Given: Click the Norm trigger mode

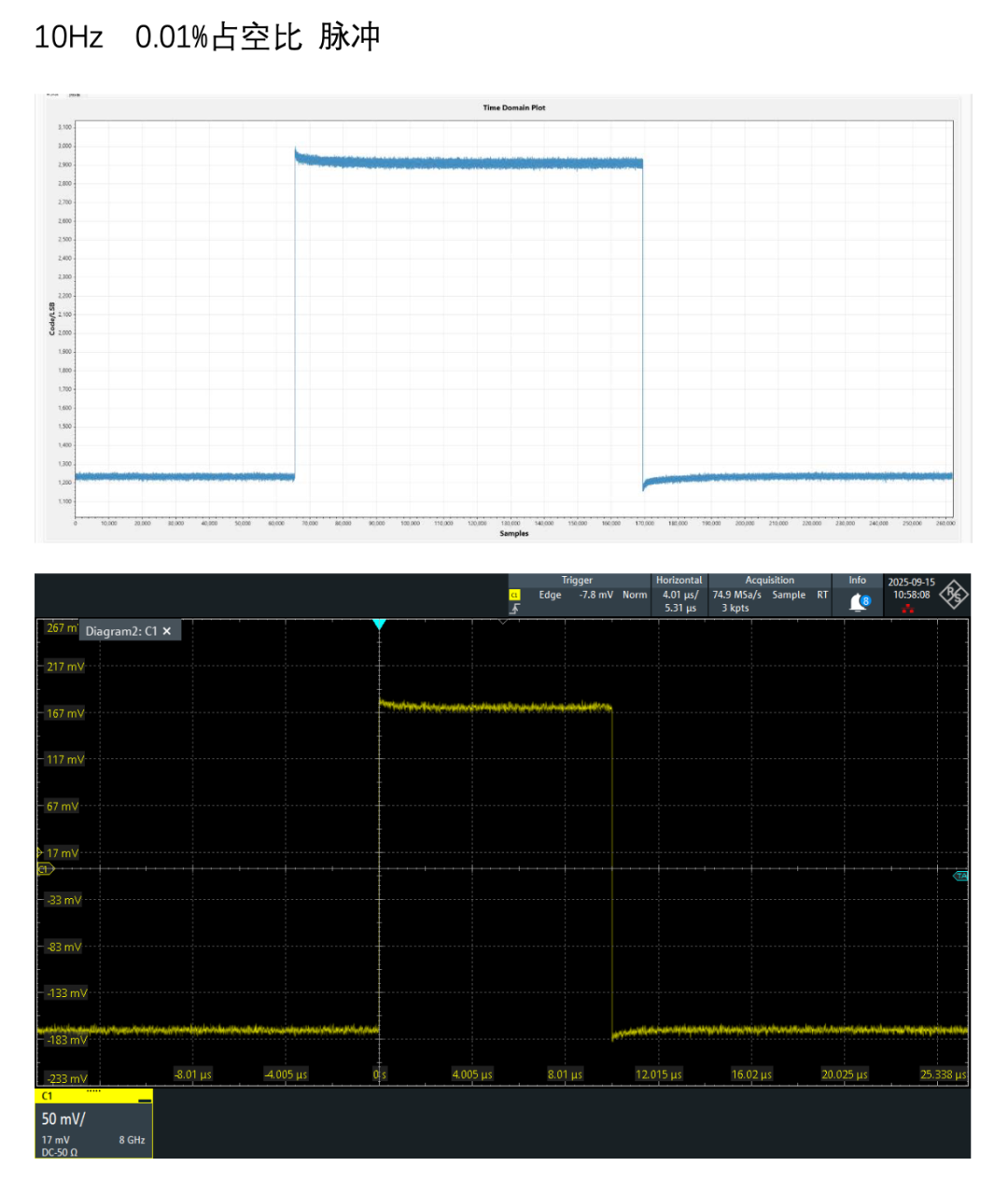Looking at the screenshot, I should pyautogui.click(x=635, y=595).
